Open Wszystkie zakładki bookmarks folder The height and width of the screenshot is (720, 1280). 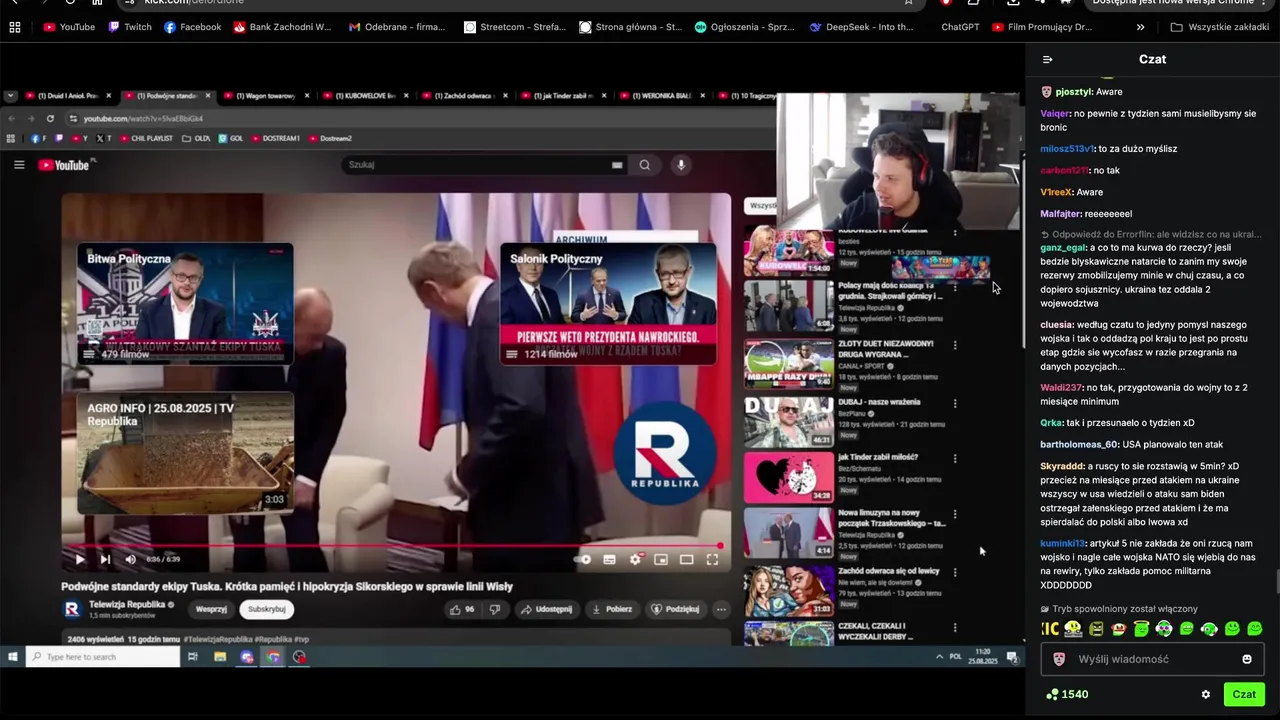tap(1219, 27)
